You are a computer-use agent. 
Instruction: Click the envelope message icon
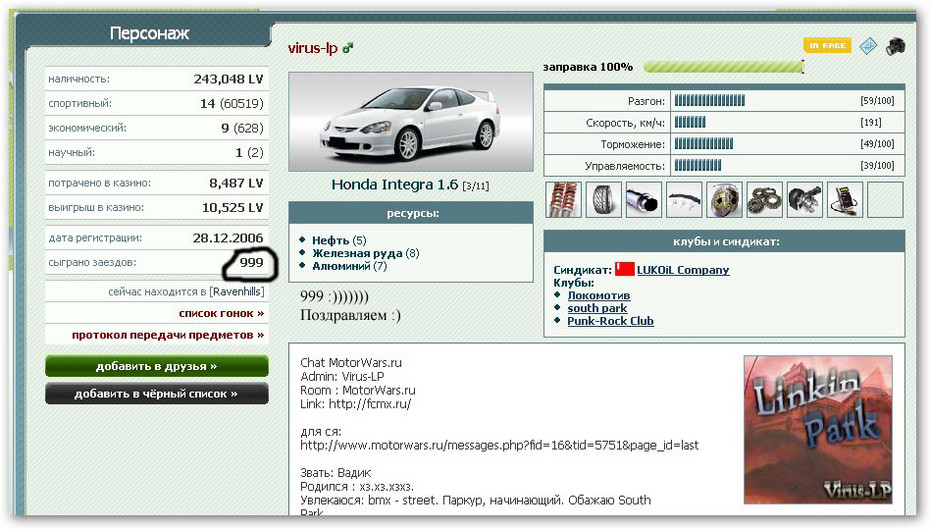pos(868,46)
